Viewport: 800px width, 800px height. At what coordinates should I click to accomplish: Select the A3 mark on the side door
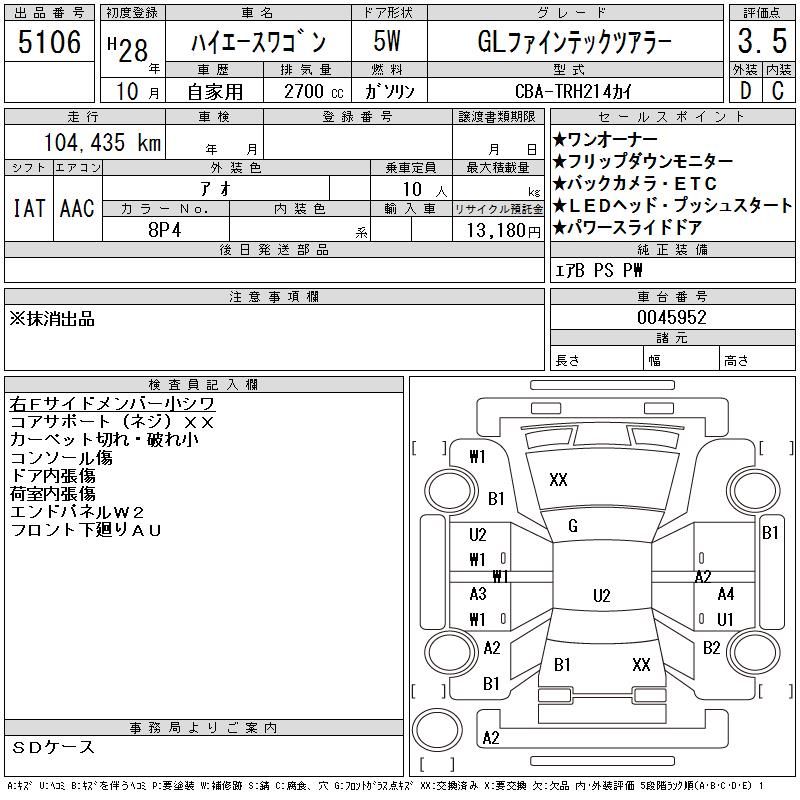coord(478,594)
